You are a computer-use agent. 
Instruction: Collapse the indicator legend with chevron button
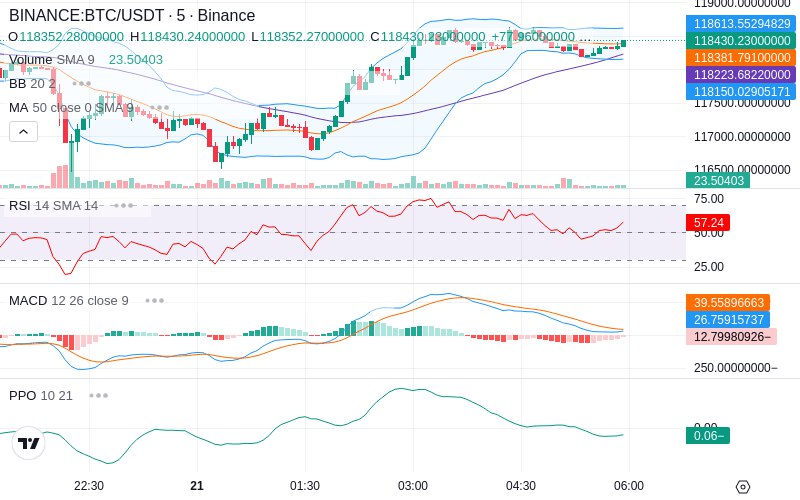point(23,132)
